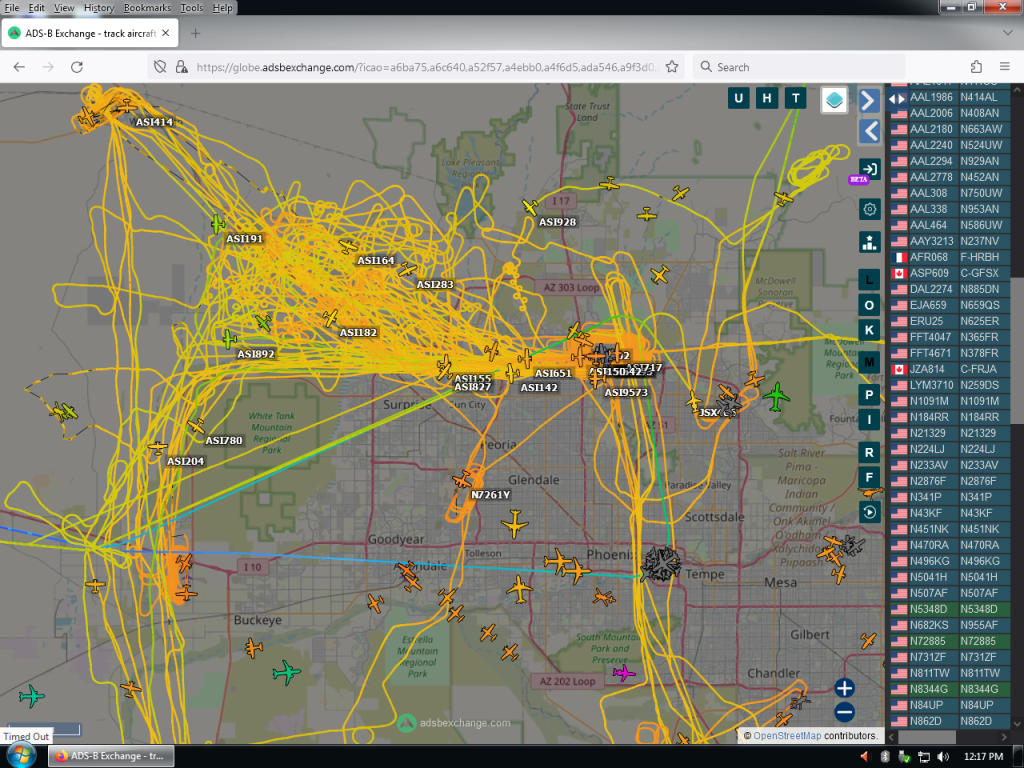The image size is (1024, 768).
Task: Toggle the P map option
Action: [x=869, y=394]
